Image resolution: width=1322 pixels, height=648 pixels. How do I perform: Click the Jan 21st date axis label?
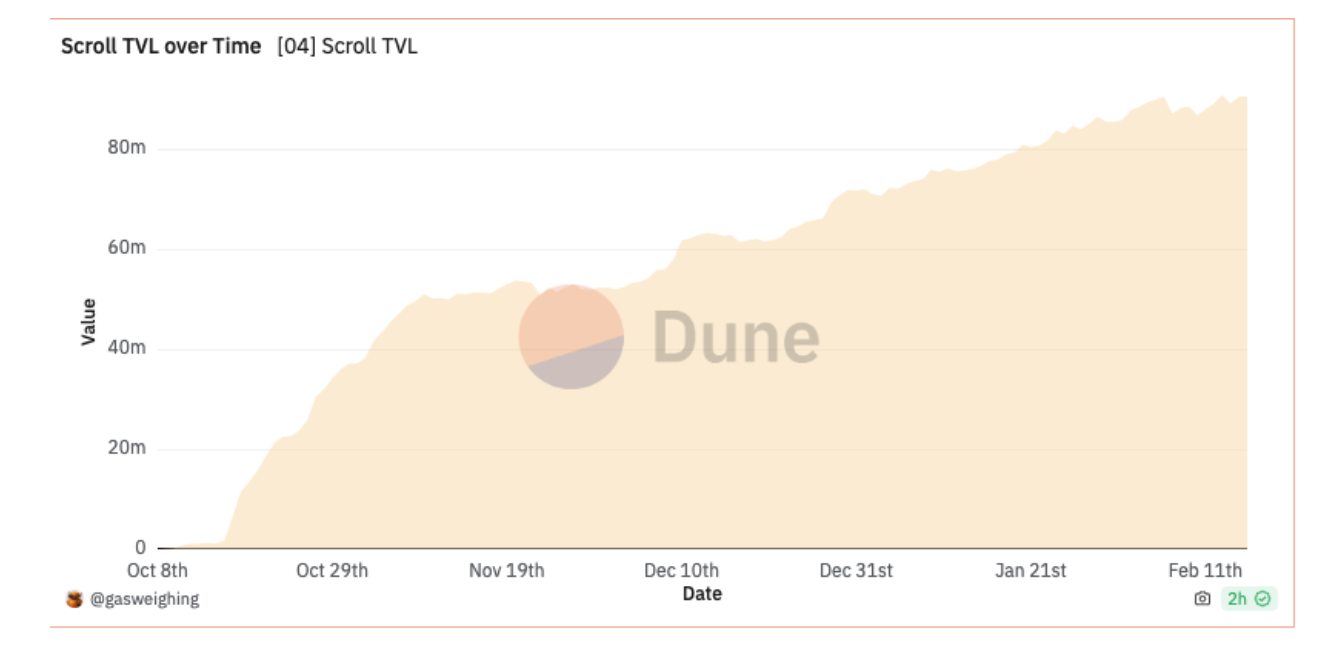(x=1030, y=571)
